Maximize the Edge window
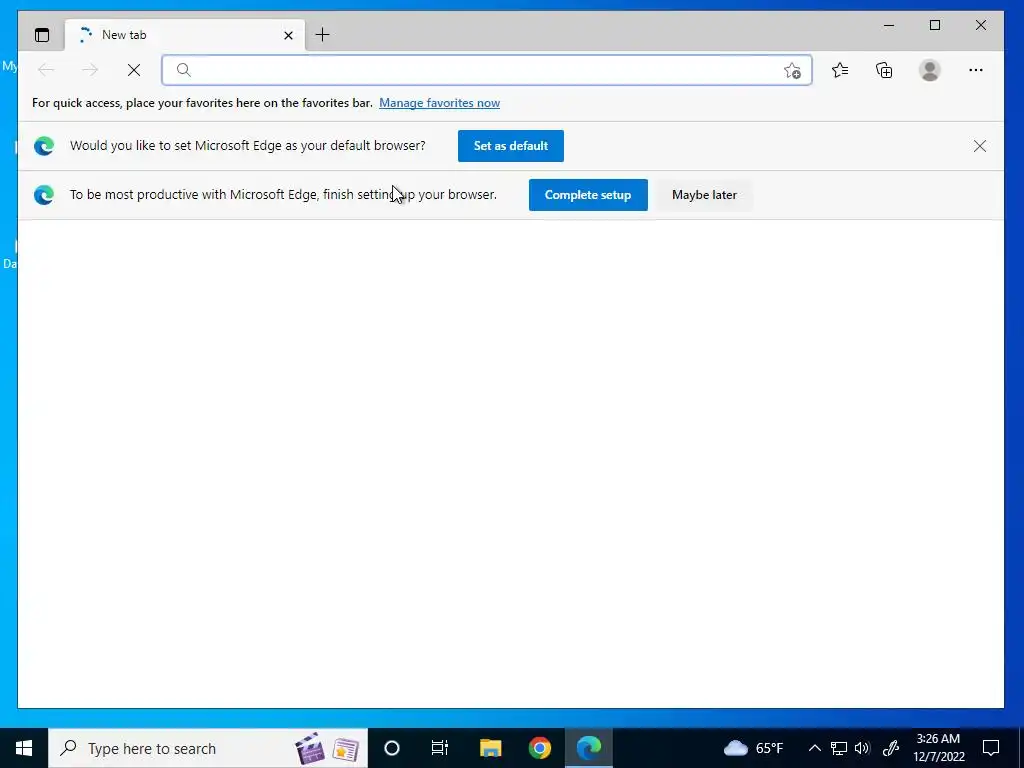 pyautogui.click(x=935, y=25)
